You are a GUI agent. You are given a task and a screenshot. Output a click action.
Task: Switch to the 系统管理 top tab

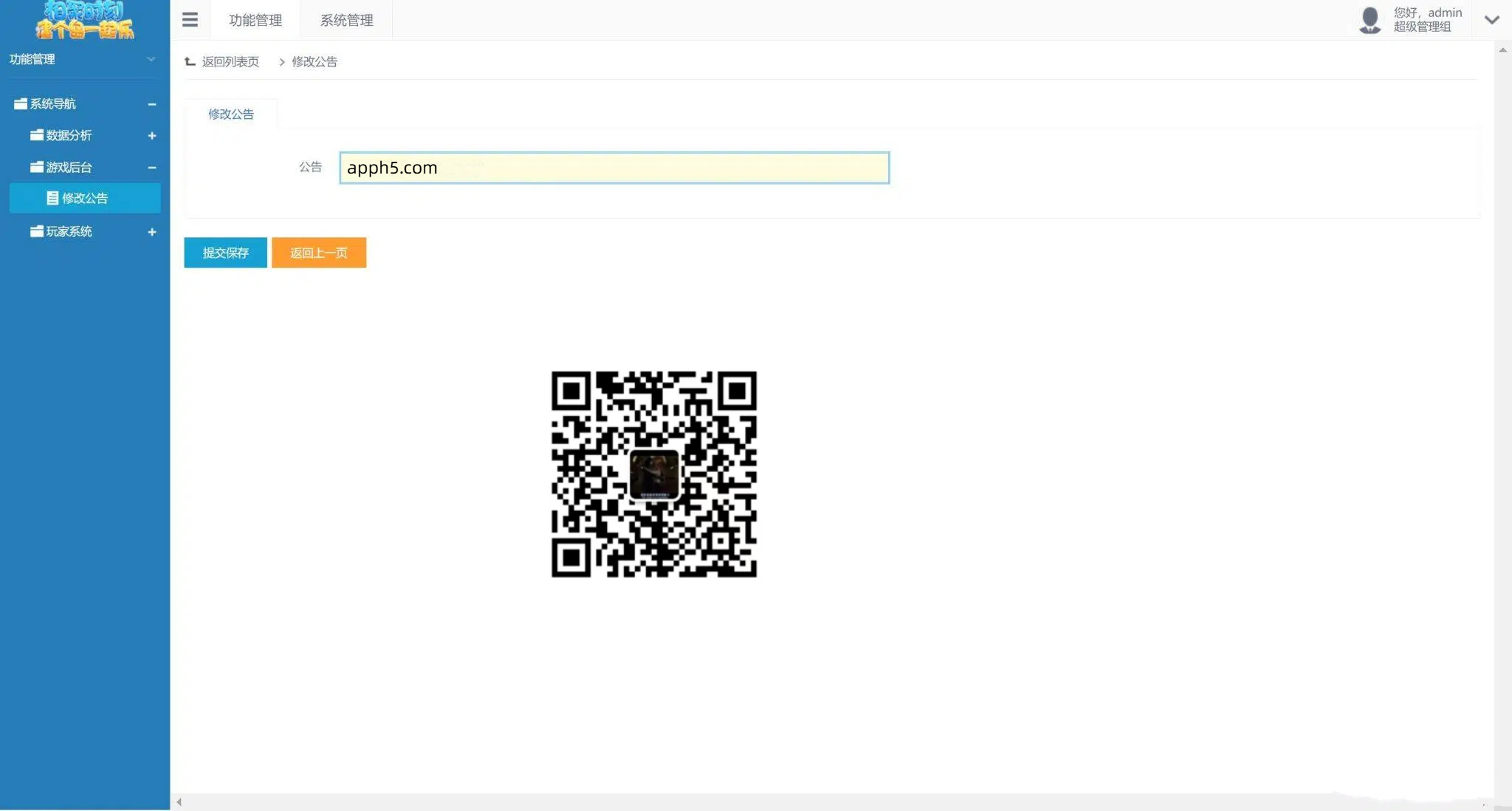coord(346,21)
